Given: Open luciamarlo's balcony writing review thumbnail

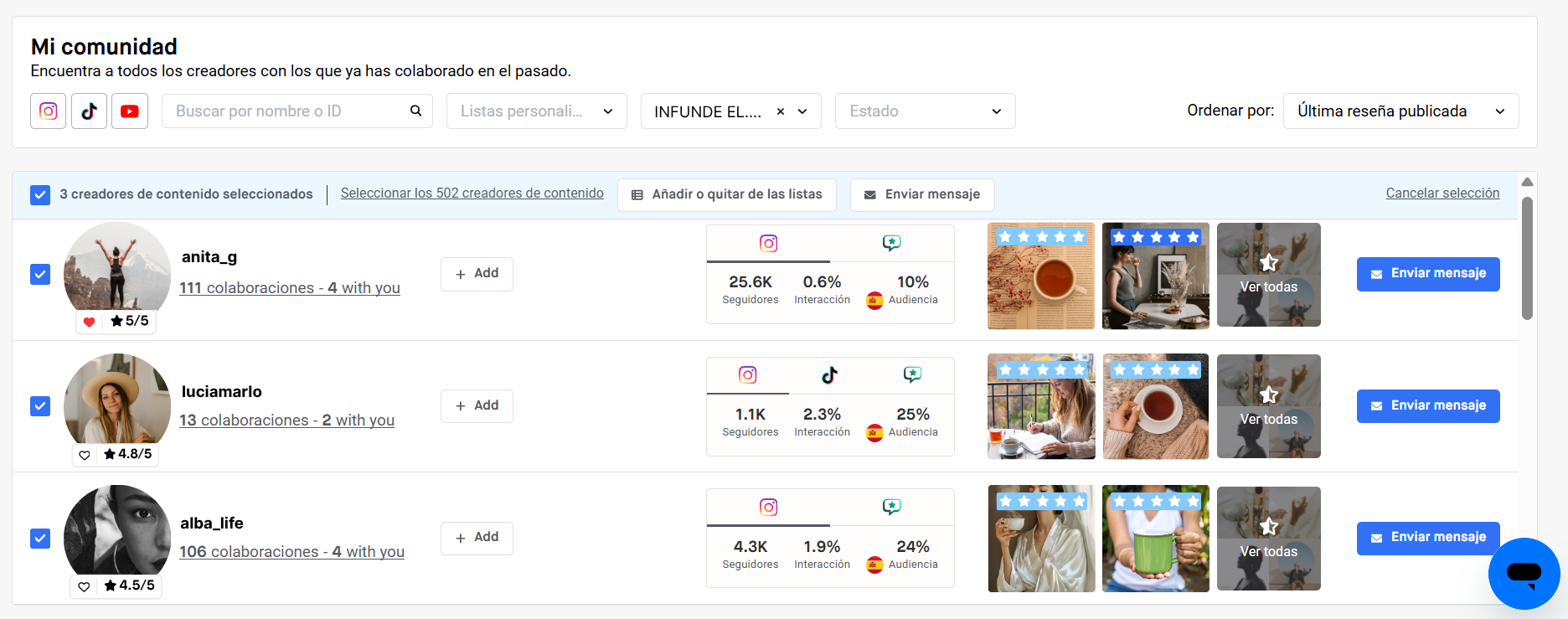Looking at the screenshot, I should coord(1041,406).
